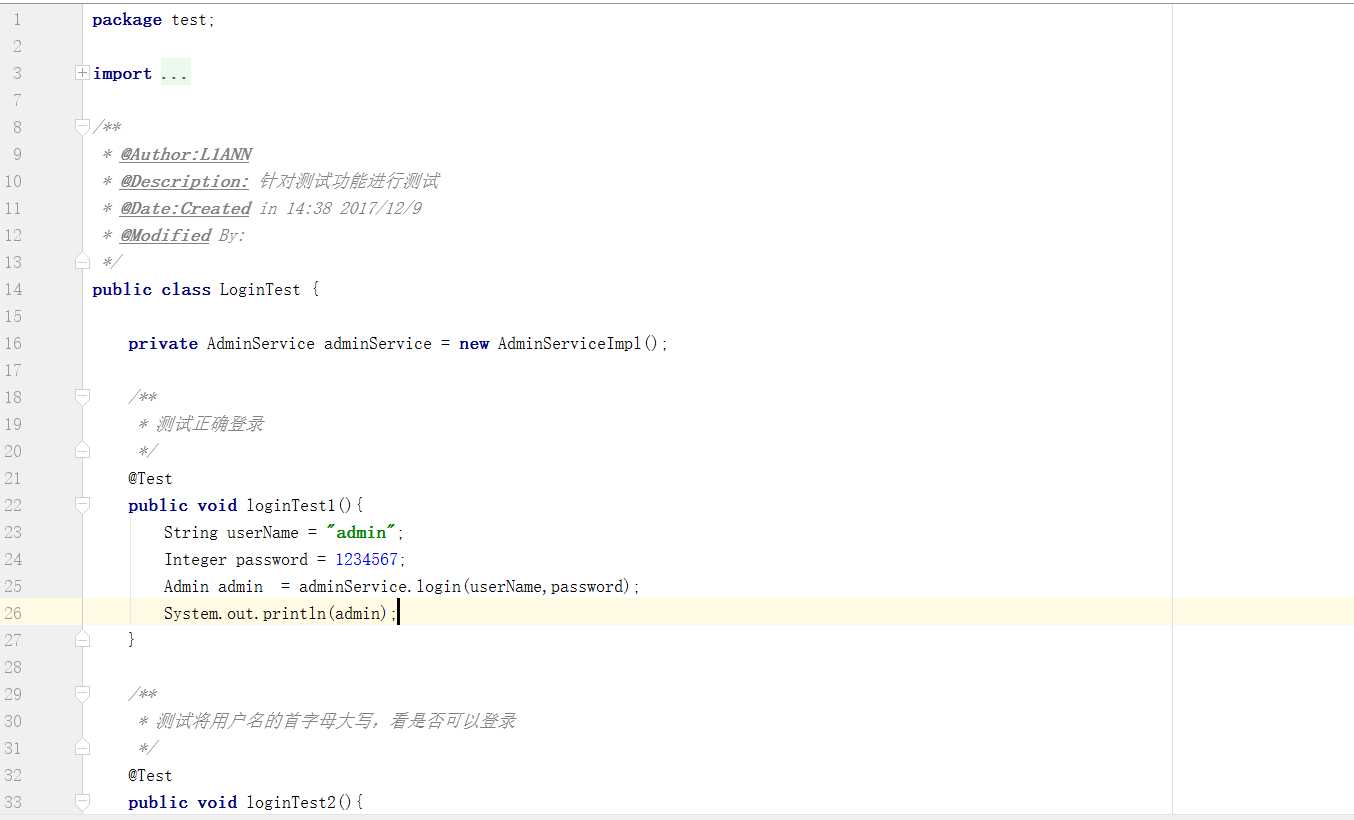Click the 'private' keyword on line 16
Screen dimensions: 1354x820
pyautogui.click(x=163, y=343)
